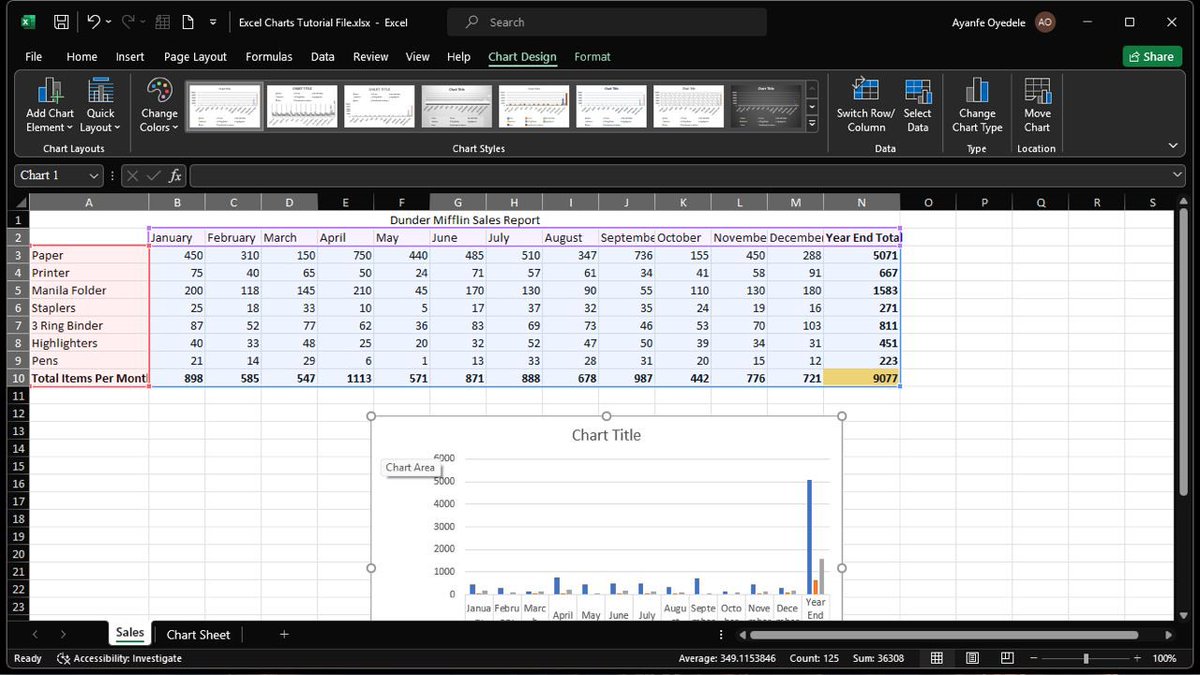Click the scroll sheets left arrow
The image size is (1200, 675).
36,634
